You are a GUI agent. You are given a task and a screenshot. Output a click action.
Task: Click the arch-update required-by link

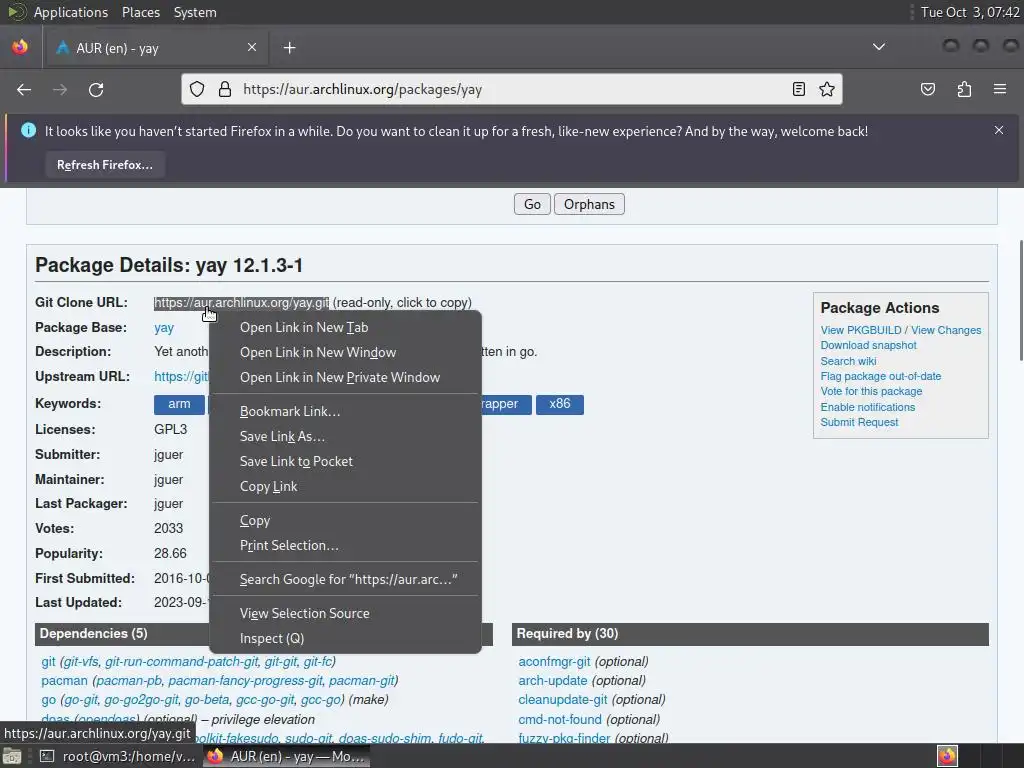(x=552, y=680)
